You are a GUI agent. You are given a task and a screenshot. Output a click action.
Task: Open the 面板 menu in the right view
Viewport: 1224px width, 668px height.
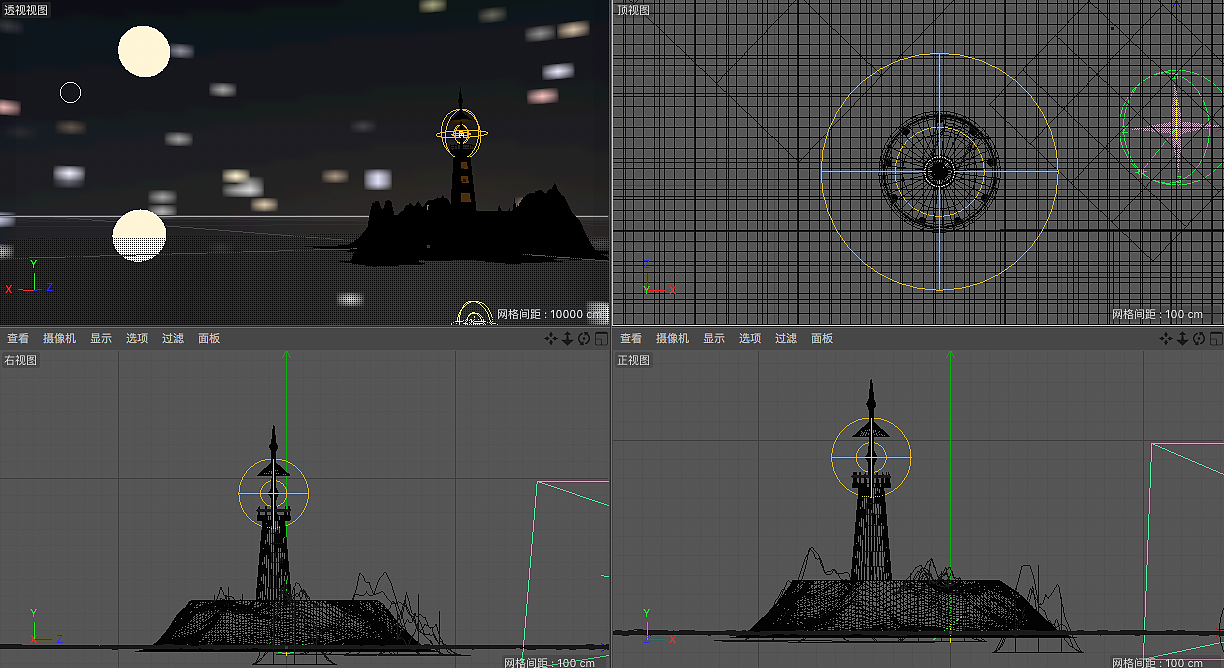pos(209,338)
